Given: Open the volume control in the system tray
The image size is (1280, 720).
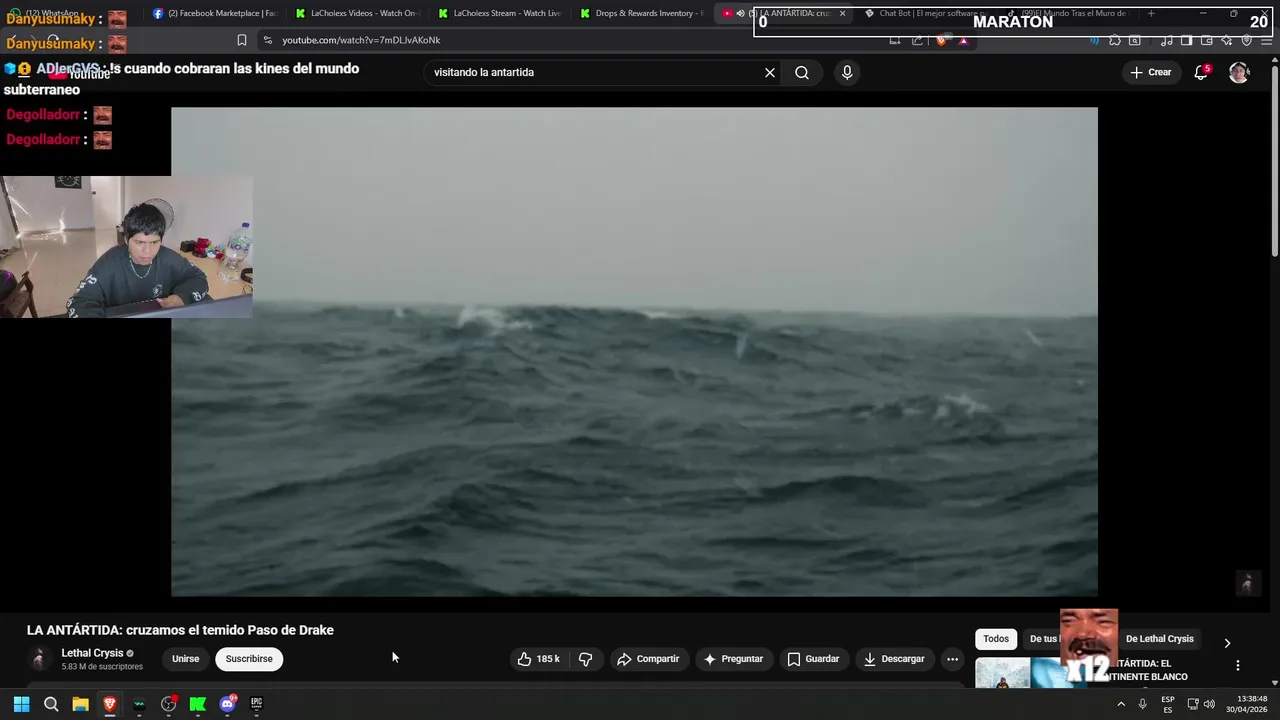Looking at the screenshot, I should coord(1210,704).
